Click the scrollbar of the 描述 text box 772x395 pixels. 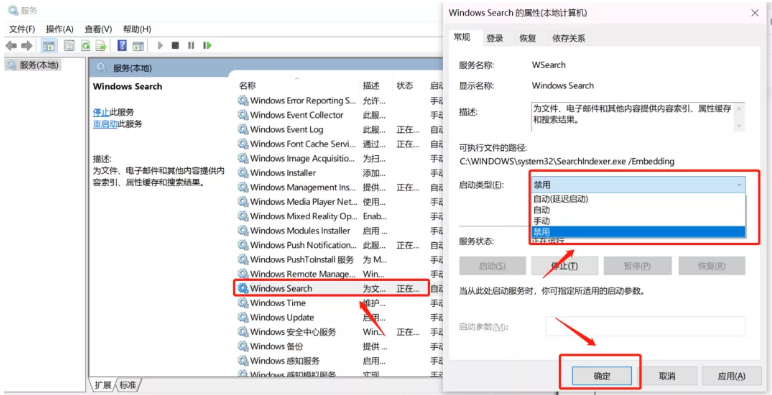tap(739, 117)
